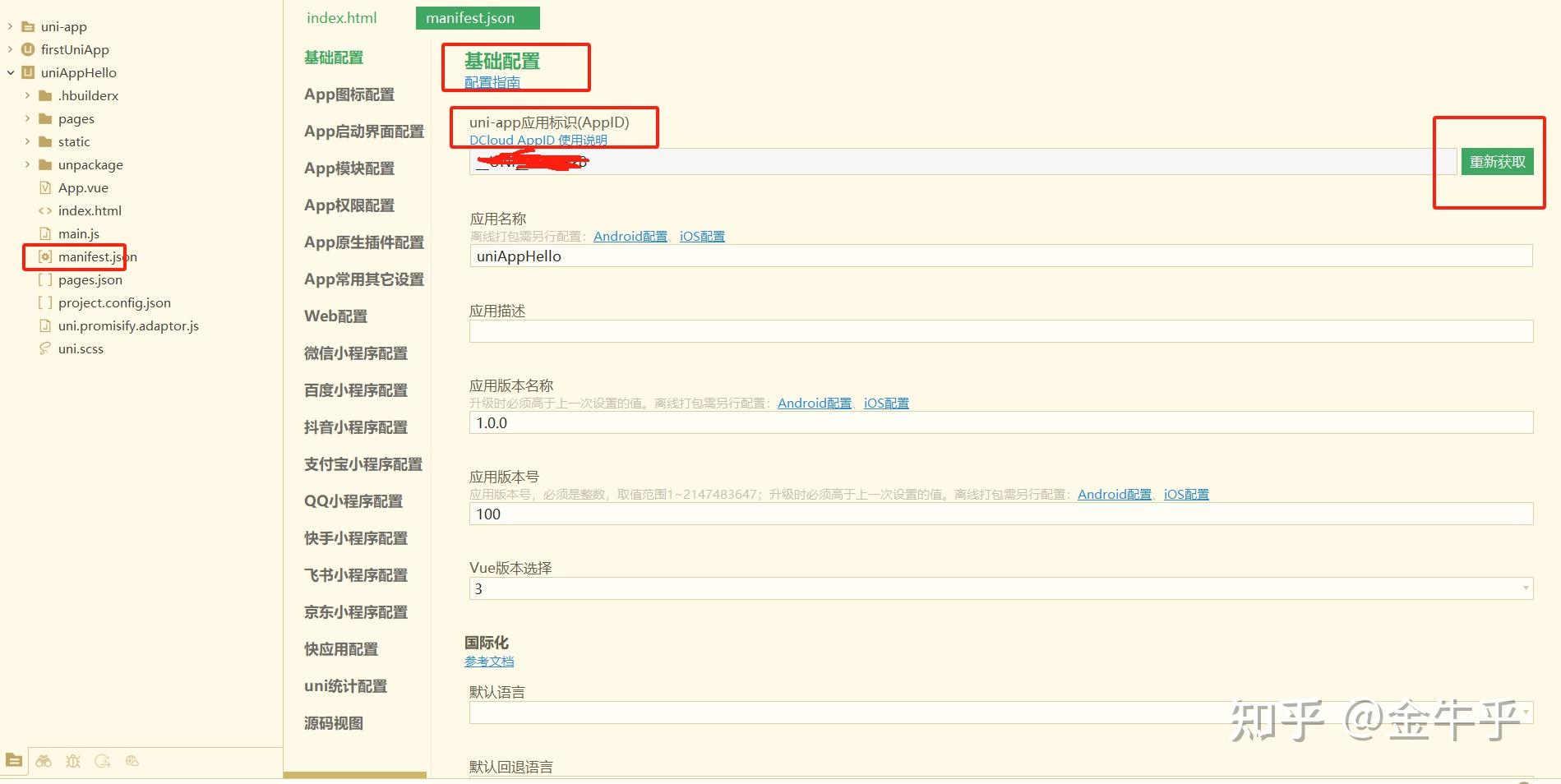1561x784 pixels.
Task: Open the project manager folder icon
Action: pos(14,761)
